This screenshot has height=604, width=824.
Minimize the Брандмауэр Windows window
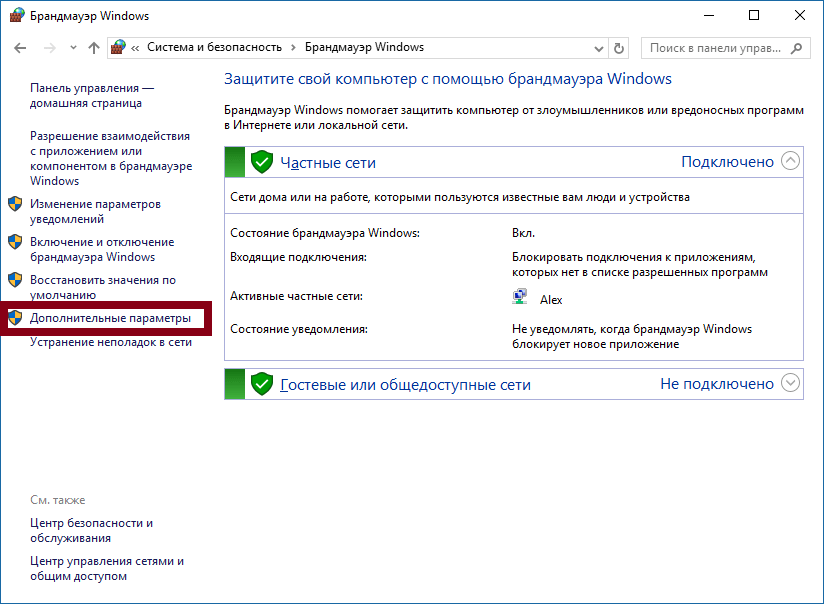pos(709,15)
